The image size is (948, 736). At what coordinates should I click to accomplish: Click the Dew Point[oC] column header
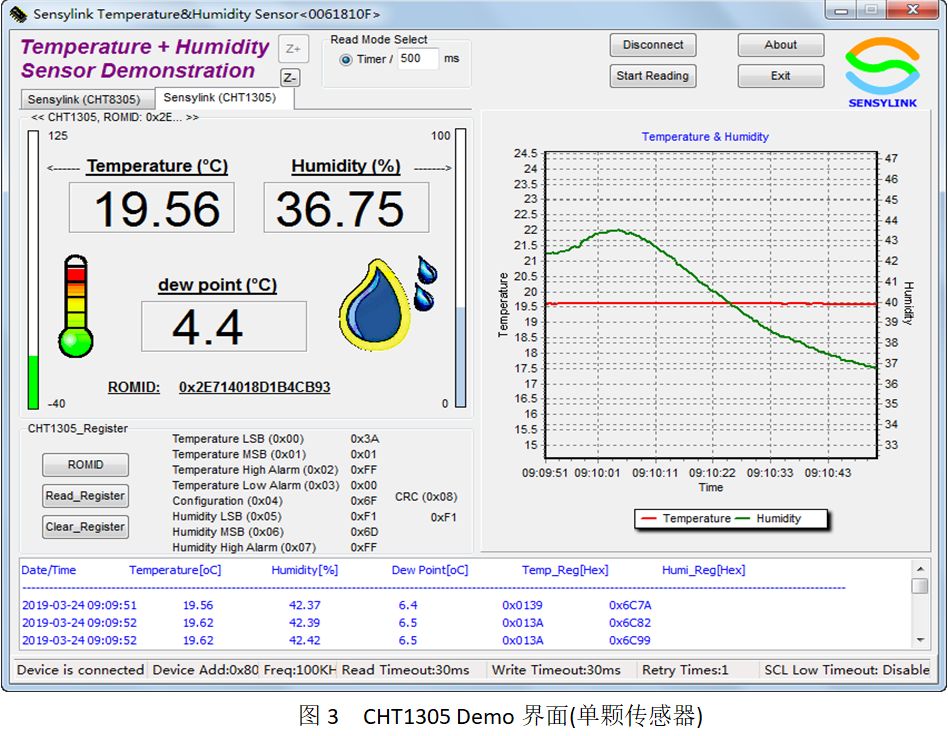tap(430, 570)
